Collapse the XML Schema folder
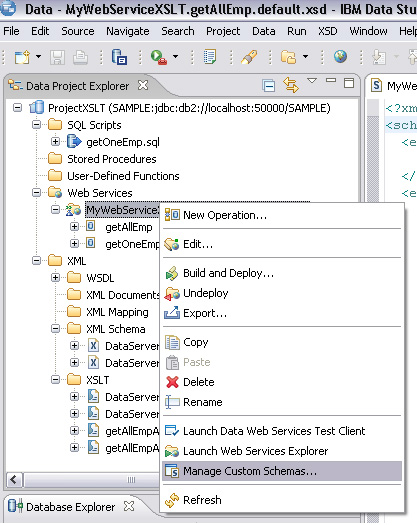 pos(55,329)
